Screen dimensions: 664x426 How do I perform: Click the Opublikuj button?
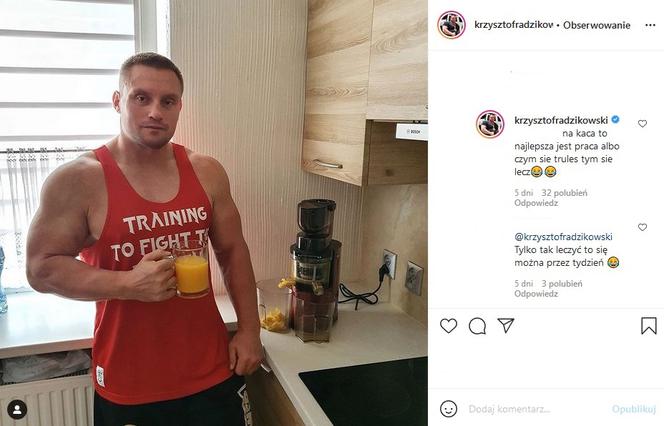pyautogui.click(x=634, y=409)
